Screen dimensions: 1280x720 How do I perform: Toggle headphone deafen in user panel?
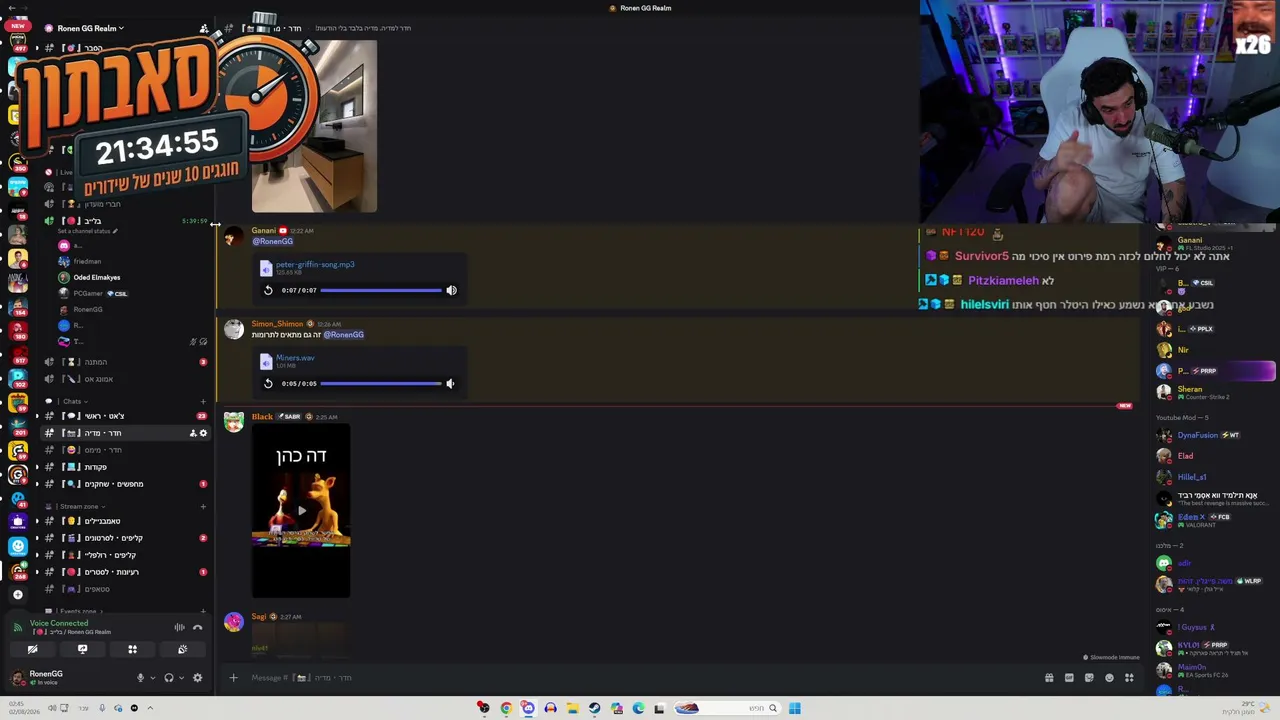click(168, 678)
